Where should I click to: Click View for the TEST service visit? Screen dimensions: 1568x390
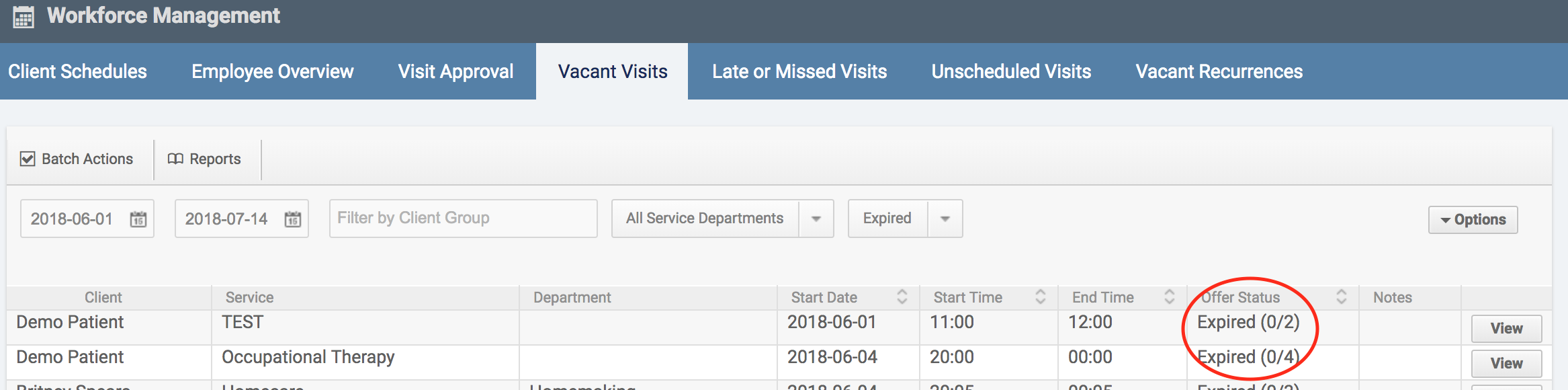click(x=1506, y=329)
